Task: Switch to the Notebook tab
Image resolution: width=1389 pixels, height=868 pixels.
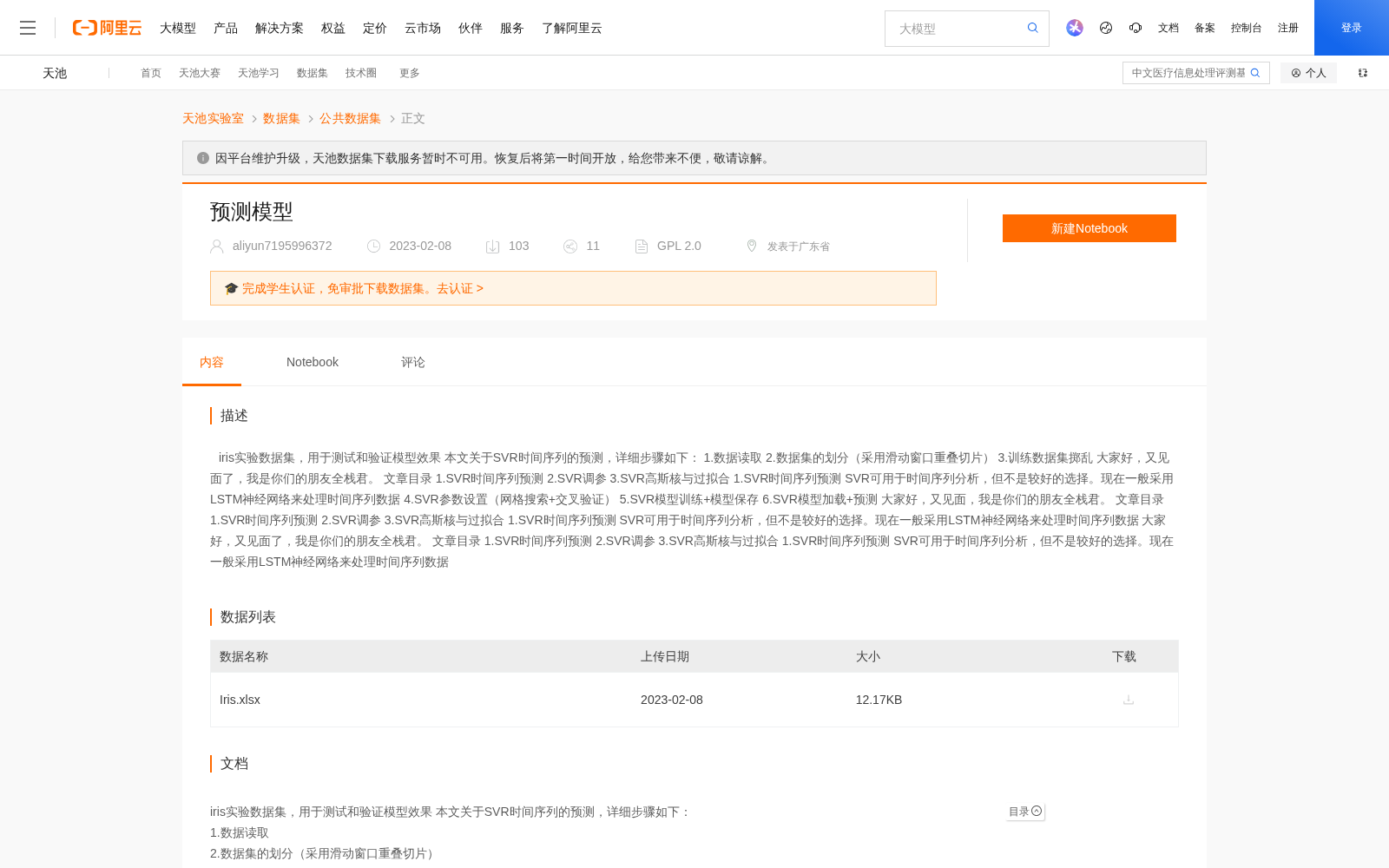Action: click(313, 362)
